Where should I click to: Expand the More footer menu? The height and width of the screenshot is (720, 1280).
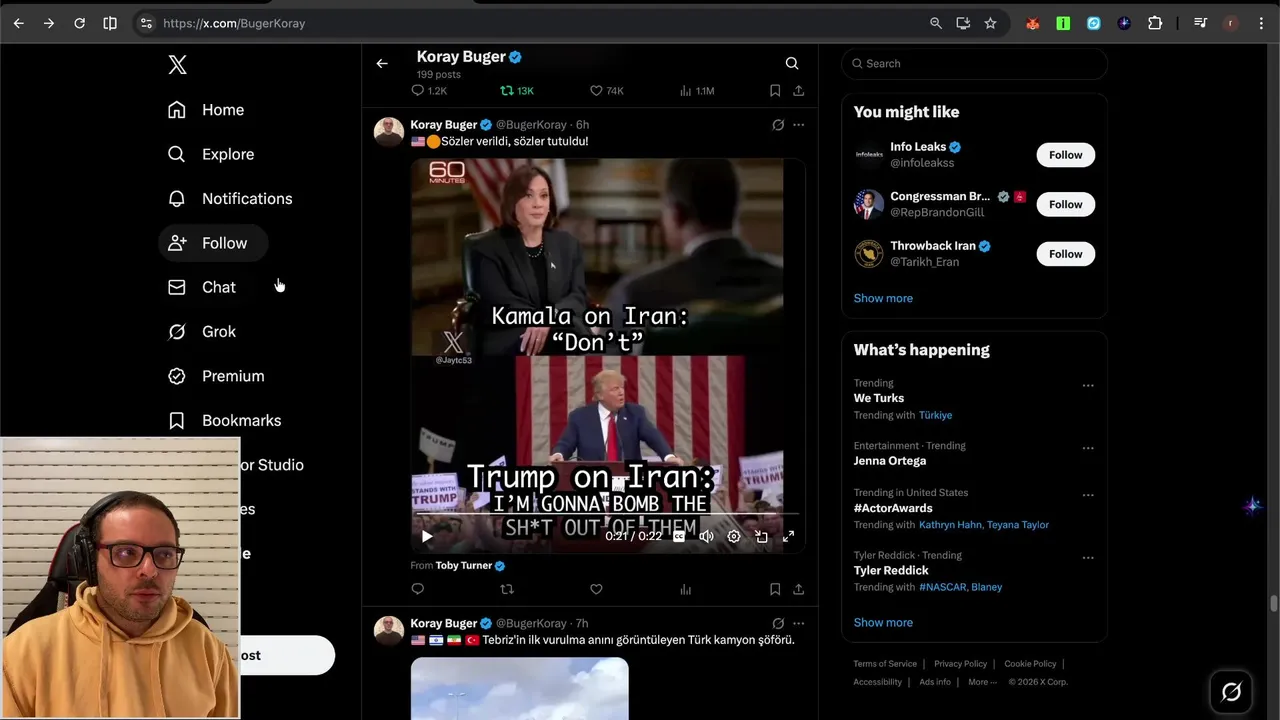980,682
